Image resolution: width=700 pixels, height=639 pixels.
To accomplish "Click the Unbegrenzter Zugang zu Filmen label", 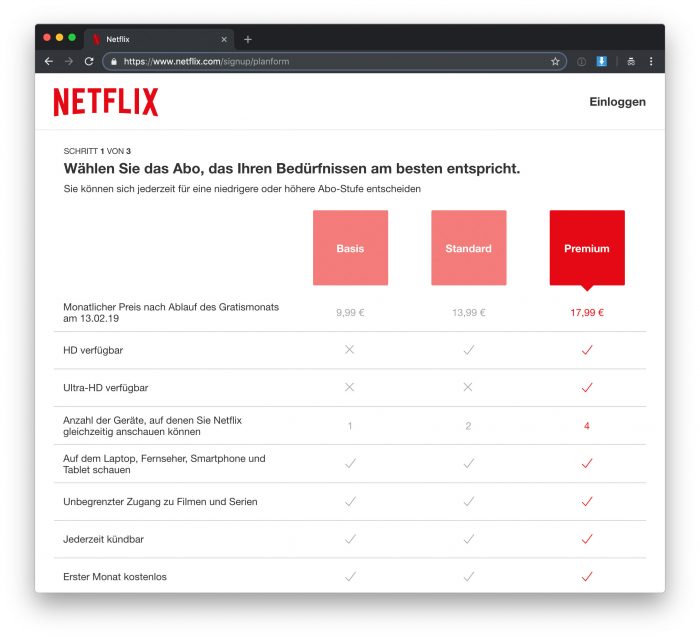I will [160, 502].
